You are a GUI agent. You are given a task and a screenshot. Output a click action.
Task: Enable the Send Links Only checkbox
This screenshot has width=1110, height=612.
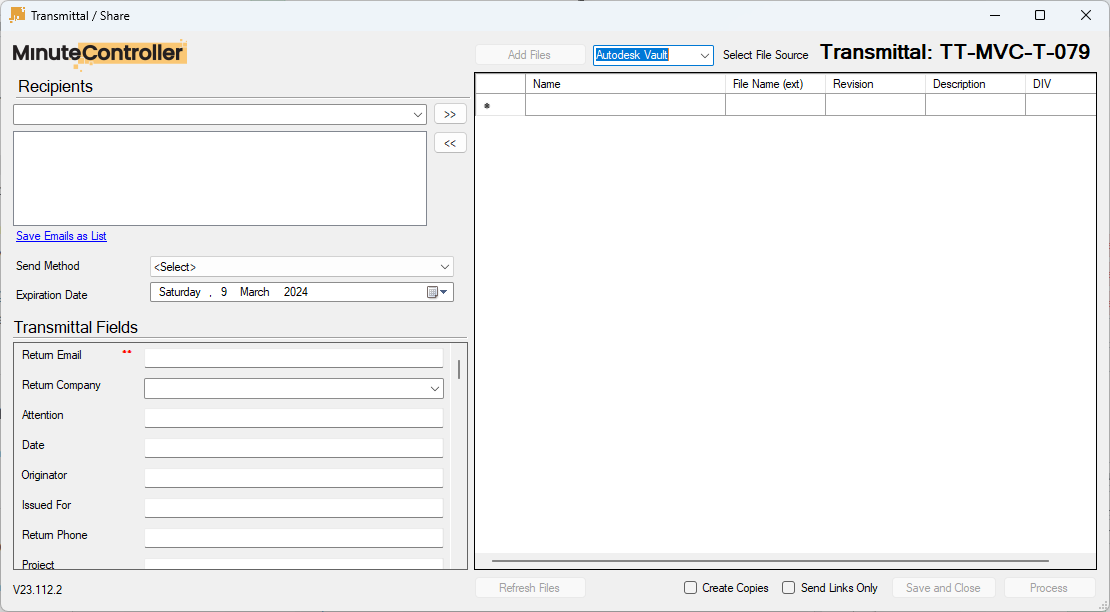click(x=789, y=587)
